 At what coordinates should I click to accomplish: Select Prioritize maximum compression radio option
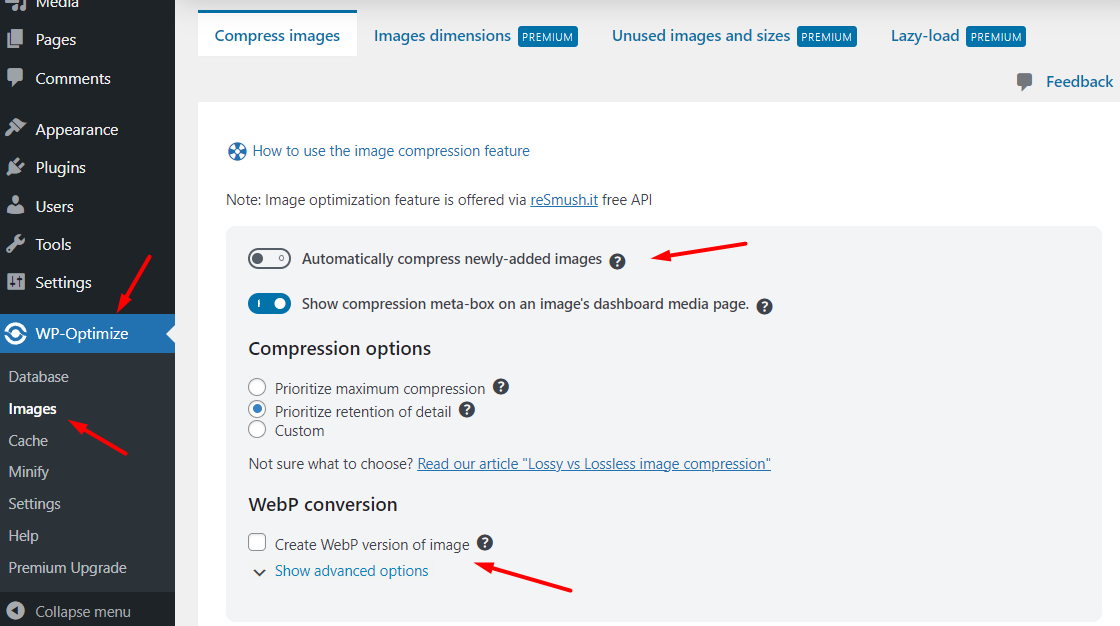pyautogui.click(x=257, y=388)
